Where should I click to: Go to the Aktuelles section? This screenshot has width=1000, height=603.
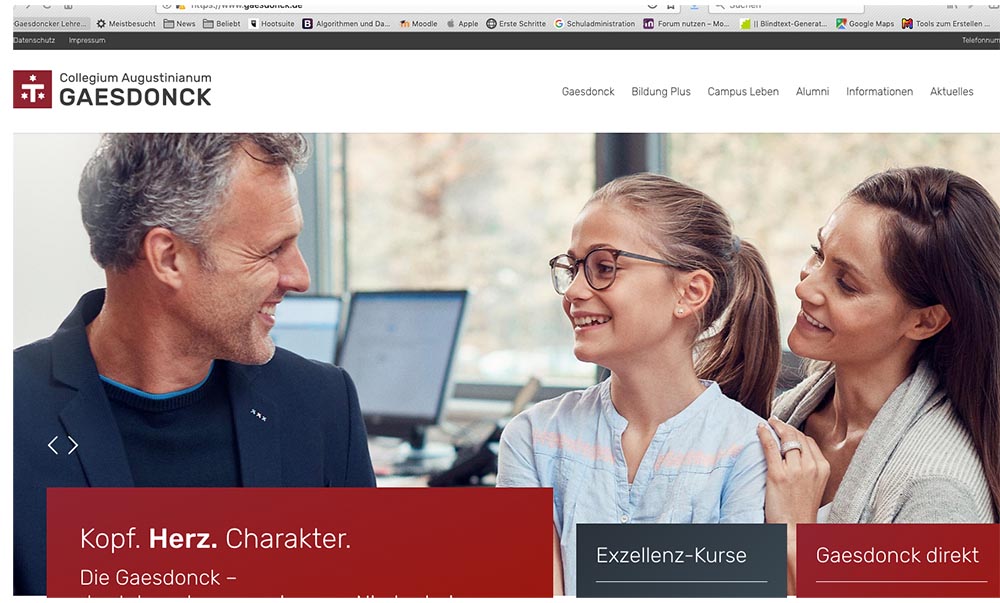[952, 92]
